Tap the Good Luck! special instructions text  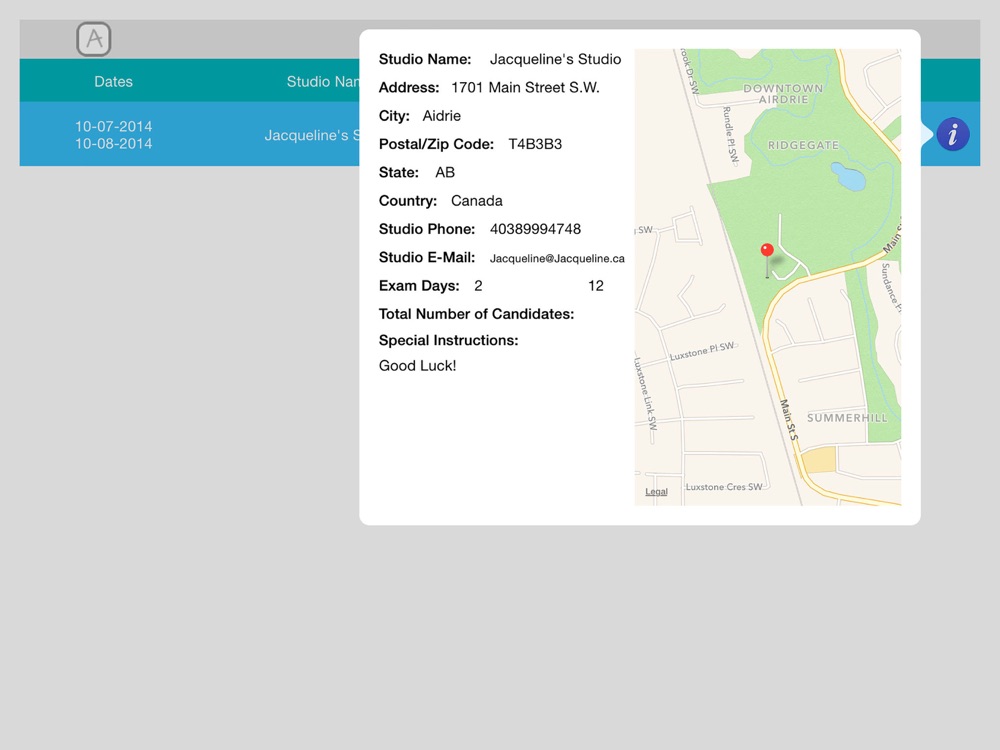(x=418, y=365)
